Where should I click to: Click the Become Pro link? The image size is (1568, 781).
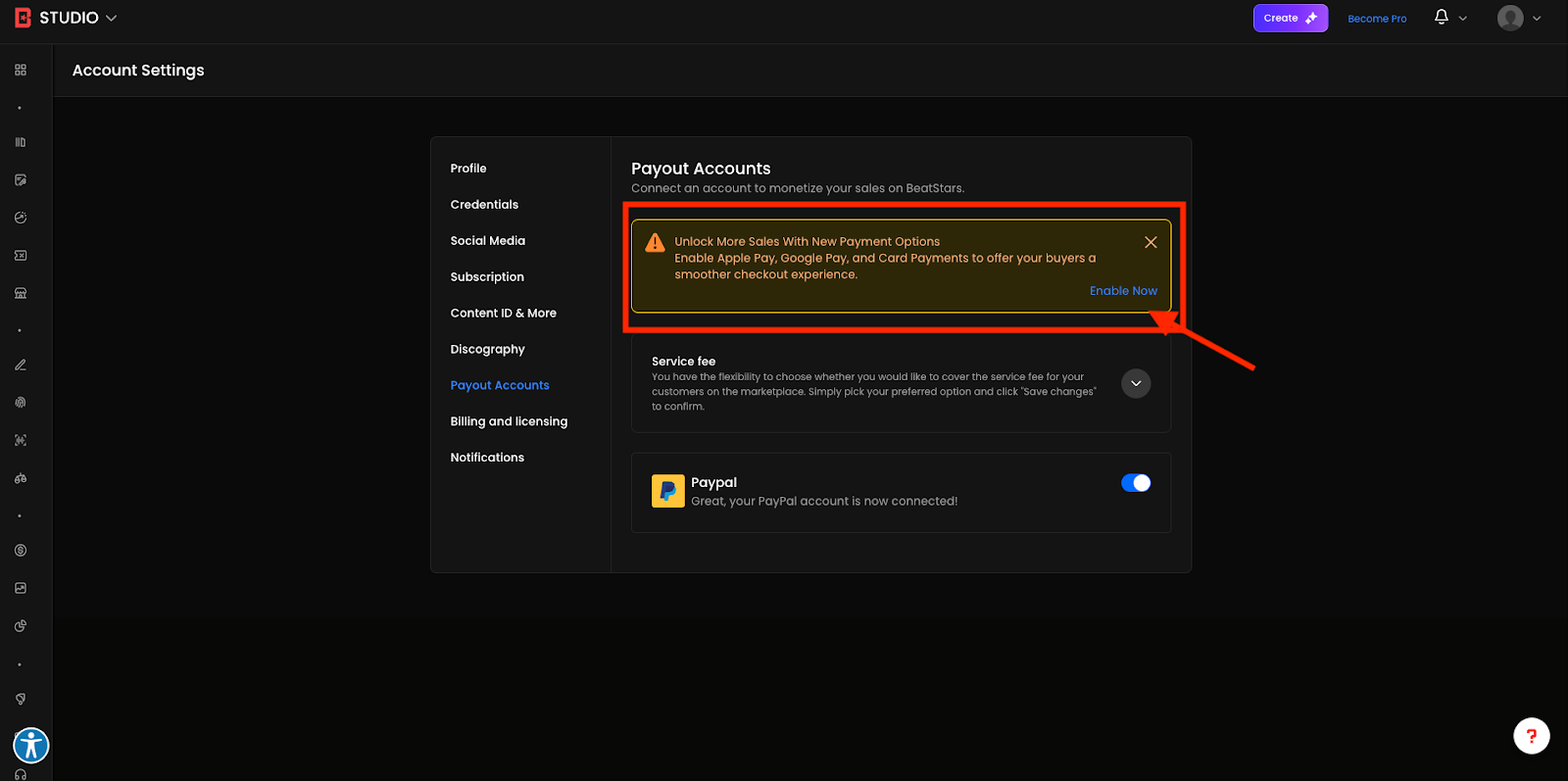(x=1377, y=19)
